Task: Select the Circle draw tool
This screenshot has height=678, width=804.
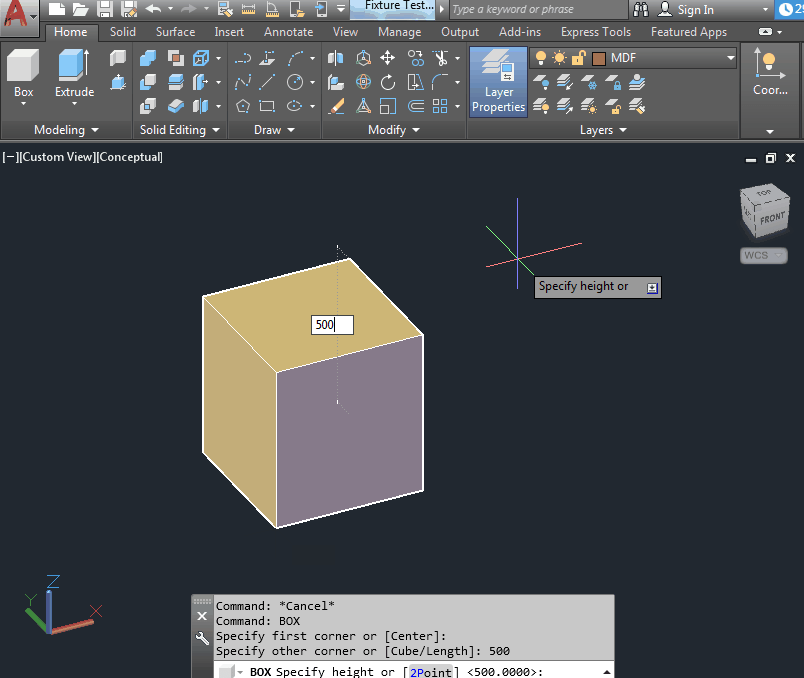Action: 295,82
